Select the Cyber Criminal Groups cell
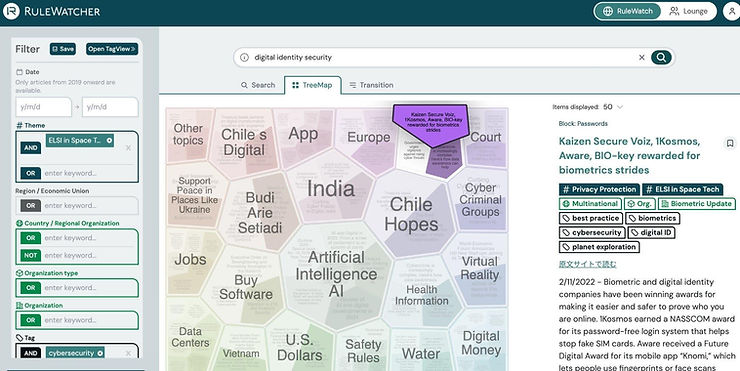 click(480, 200)
